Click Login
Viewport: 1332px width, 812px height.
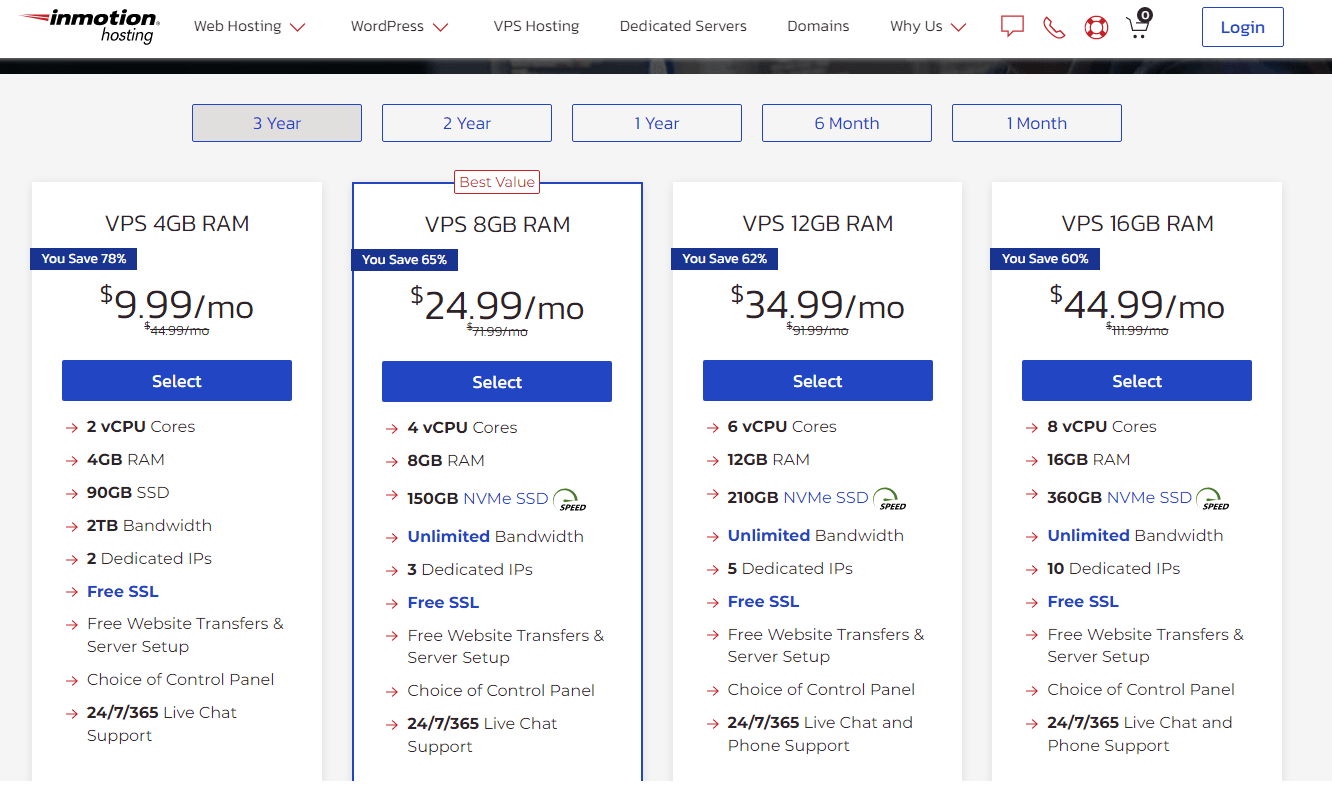[1242, 27]
